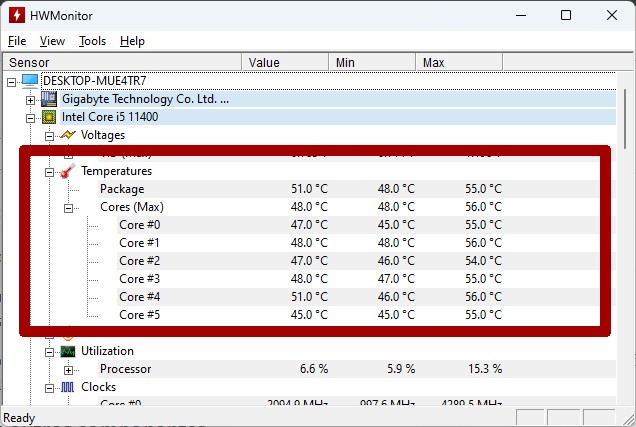Collapse the Utilization section
The height and width of the screenshot is (427, 636).
coord(49,352)
